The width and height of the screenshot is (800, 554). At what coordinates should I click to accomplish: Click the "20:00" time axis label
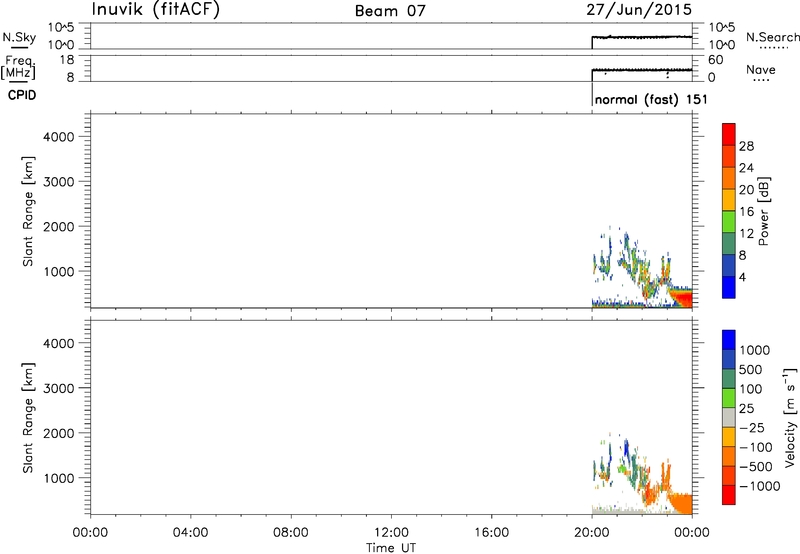point(591,533)
